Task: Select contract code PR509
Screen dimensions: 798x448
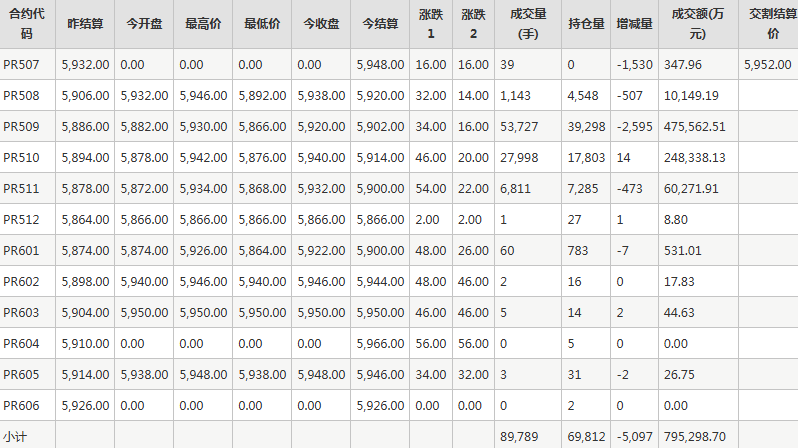Action: click(x=21, y=127)
